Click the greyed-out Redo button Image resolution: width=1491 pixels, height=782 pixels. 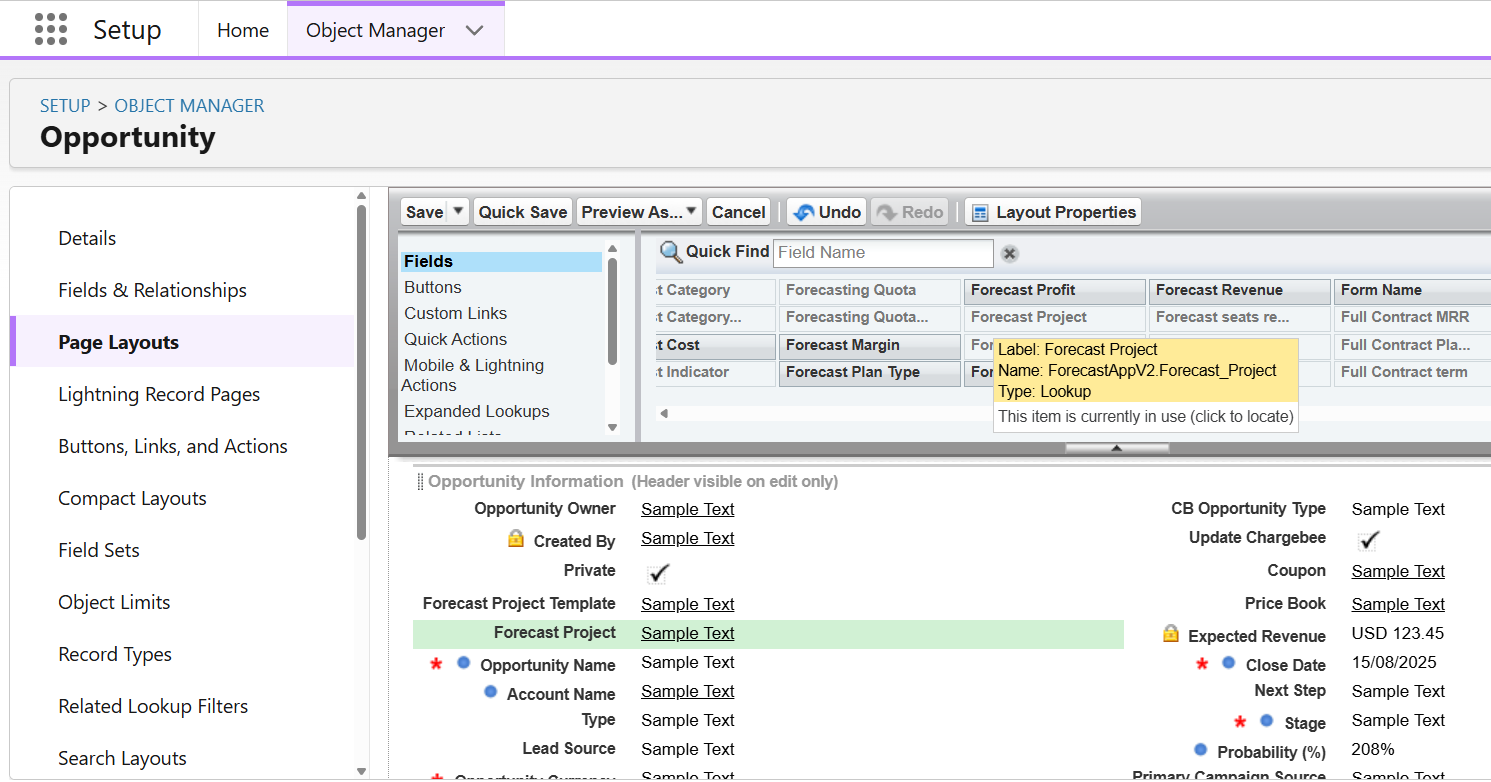point(910,212)
